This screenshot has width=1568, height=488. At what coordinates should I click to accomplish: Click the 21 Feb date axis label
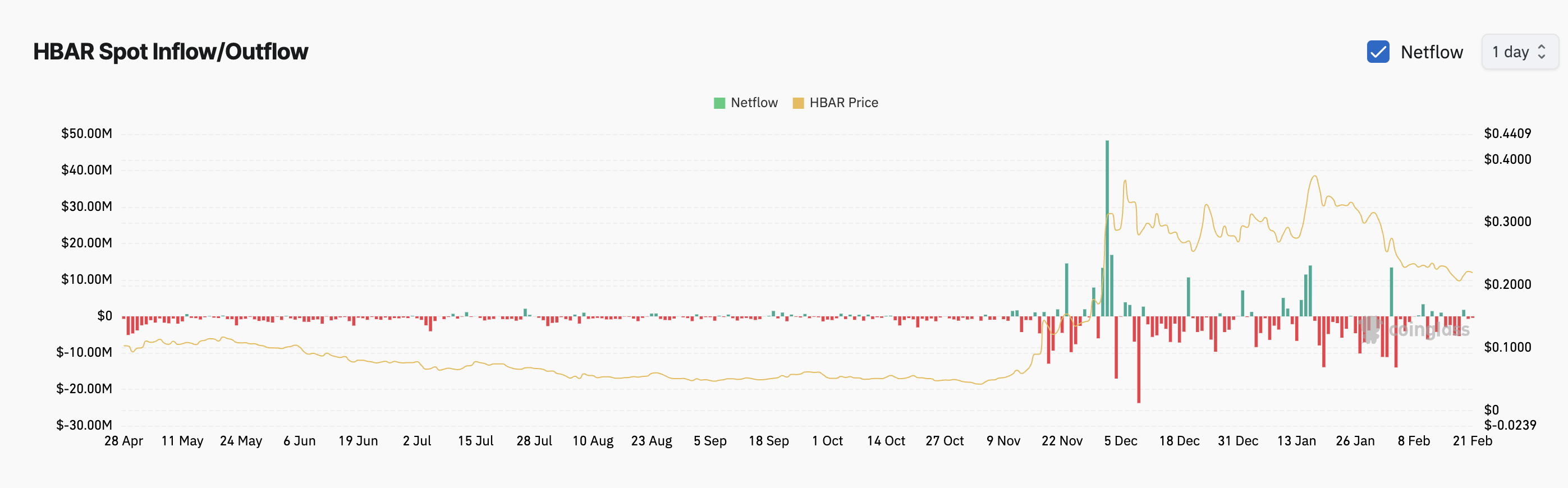click(x=1472, y=440)
